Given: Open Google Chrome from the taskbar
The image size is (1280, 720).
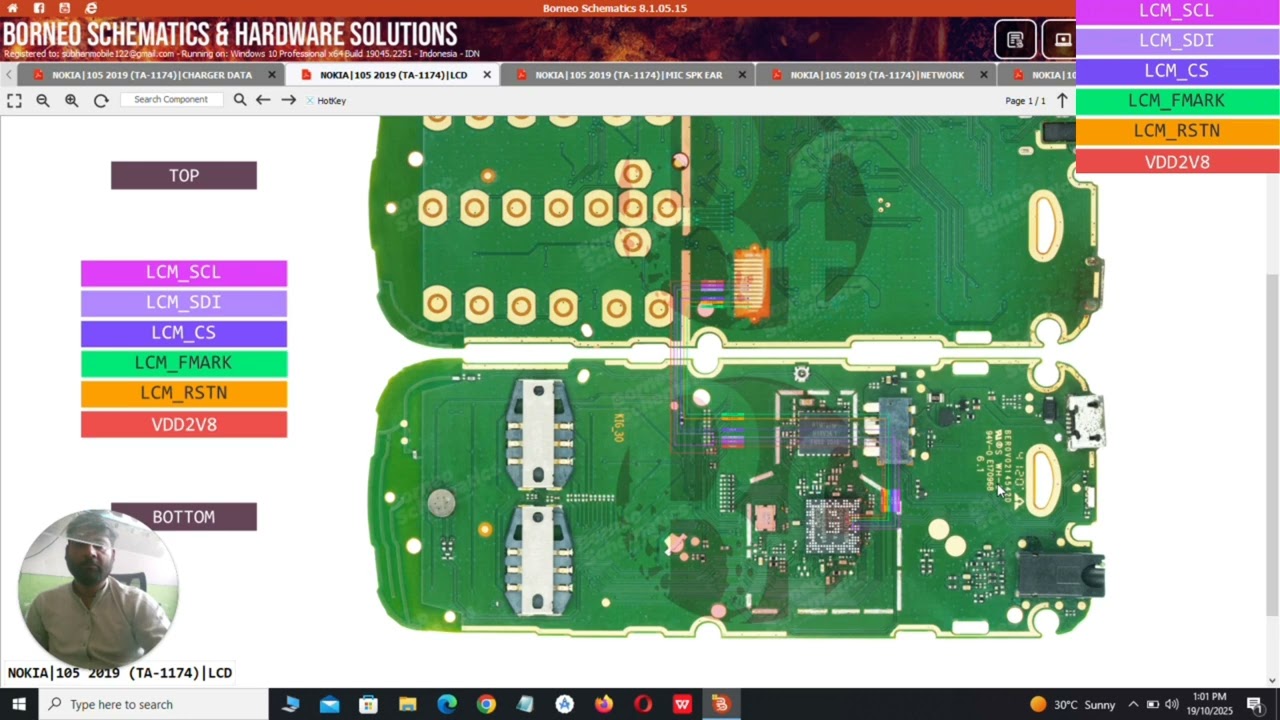Looking at the screenshot, I should 486,704.
